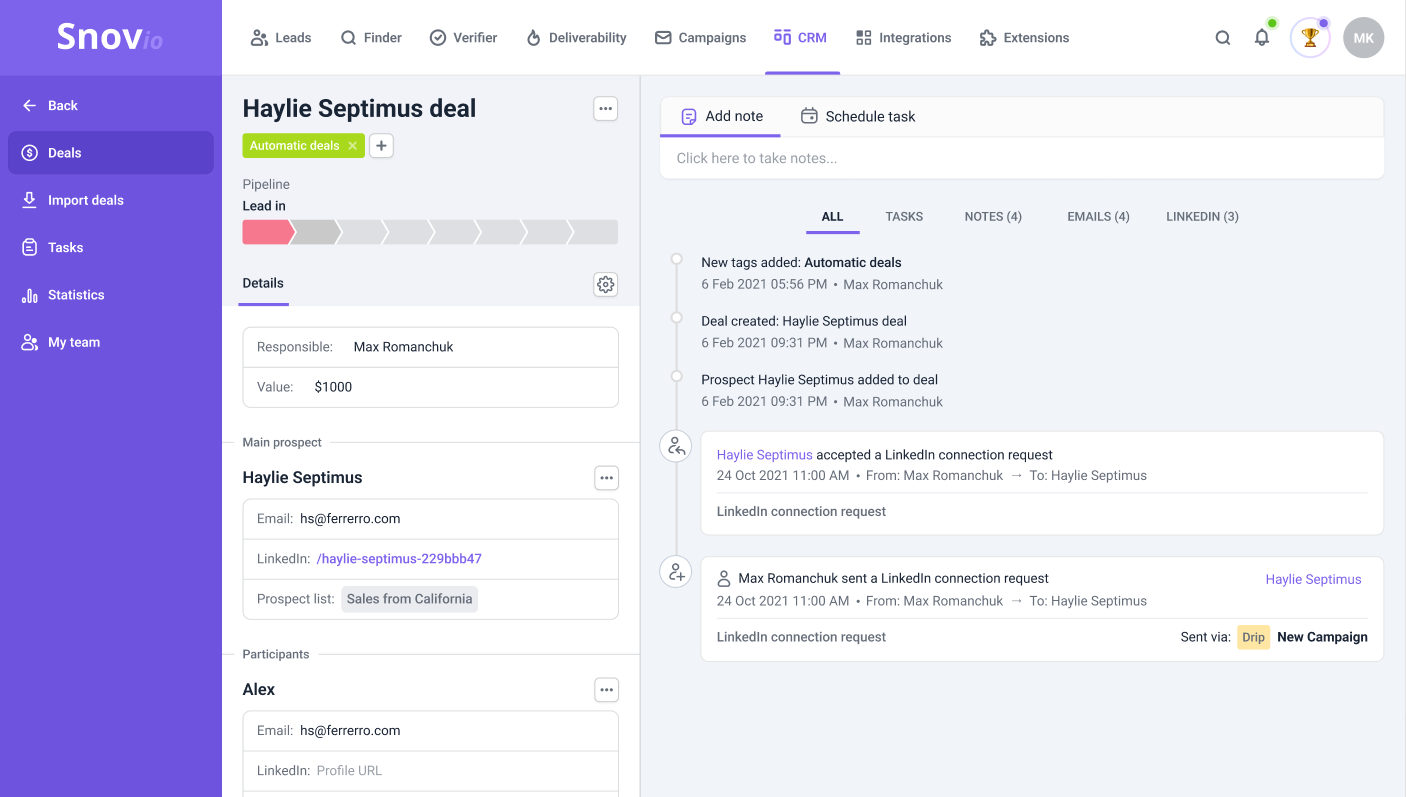Click the 'New tags added: Automatic deals' entry
Image resolution: width=1406 pixels, height=797 pixels.
point(801,262)
